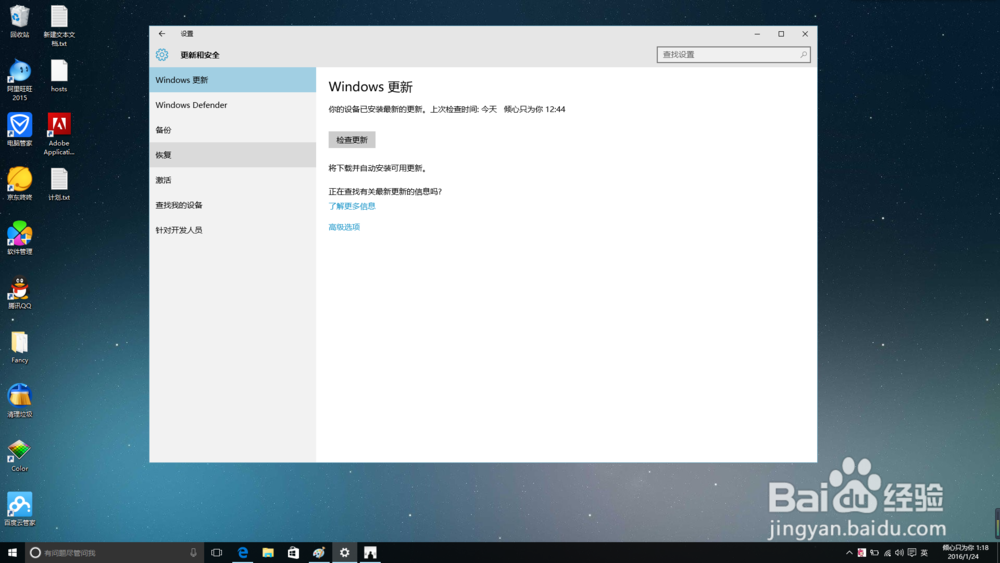Image resolution: width=1000 pixels, height=563 pixels.
Task: Open the taskbar clock and date
Action: pos(964,552)
